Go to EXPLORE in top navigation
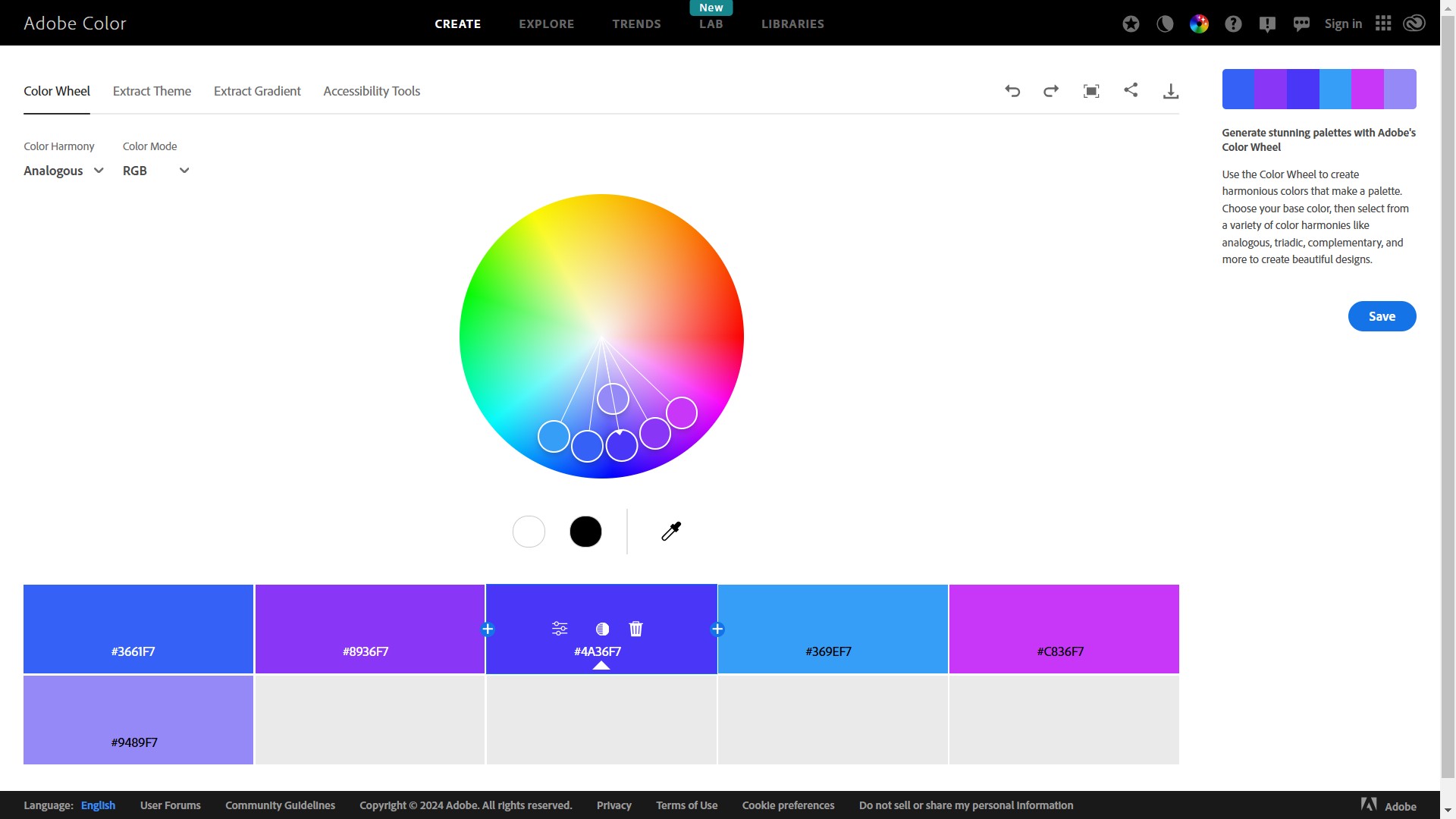 click(547, 24)
